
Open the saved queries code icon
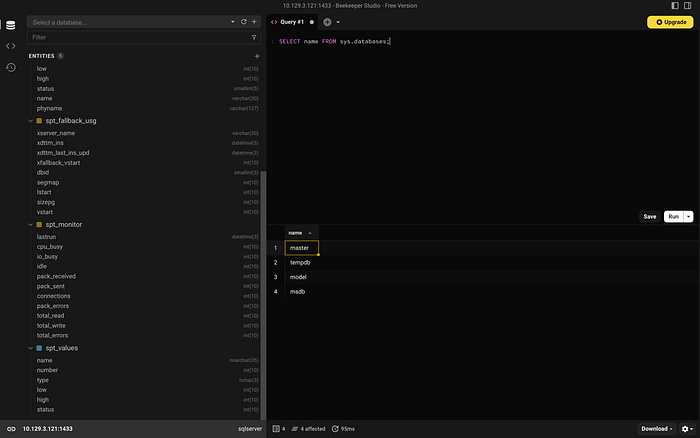(11, 46)
